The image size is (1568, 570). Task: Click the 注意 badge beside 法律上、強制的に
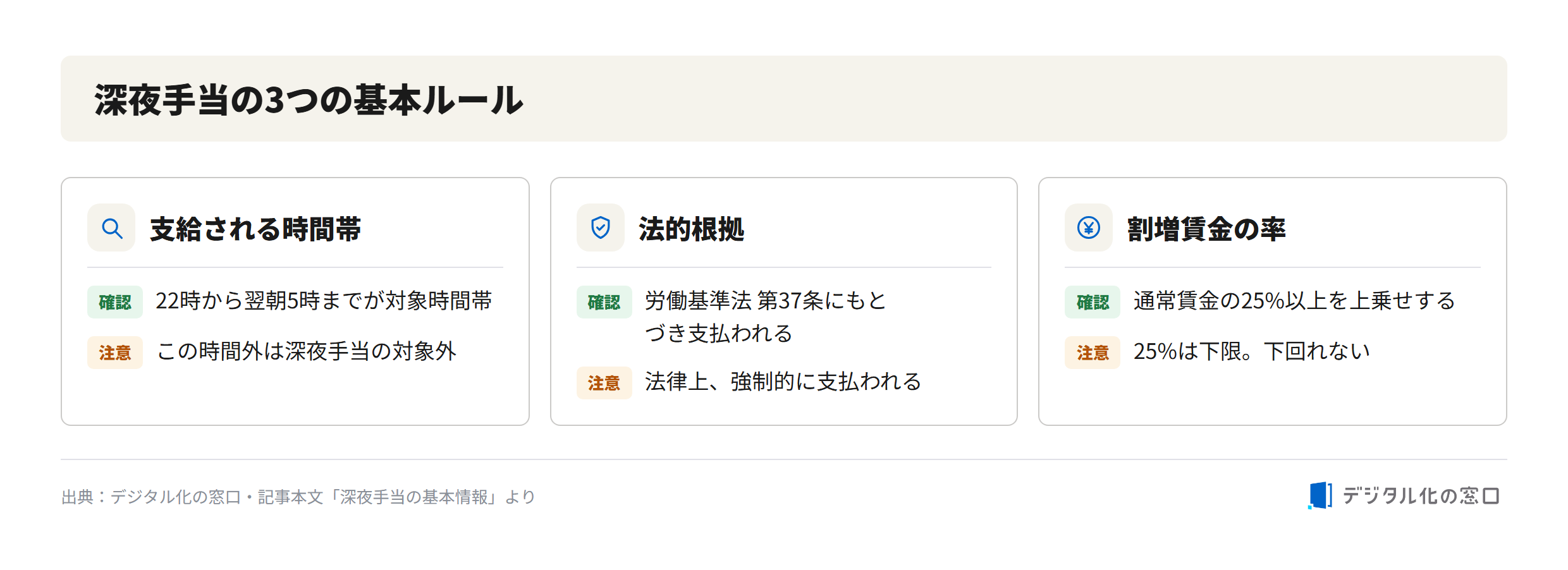604,383
